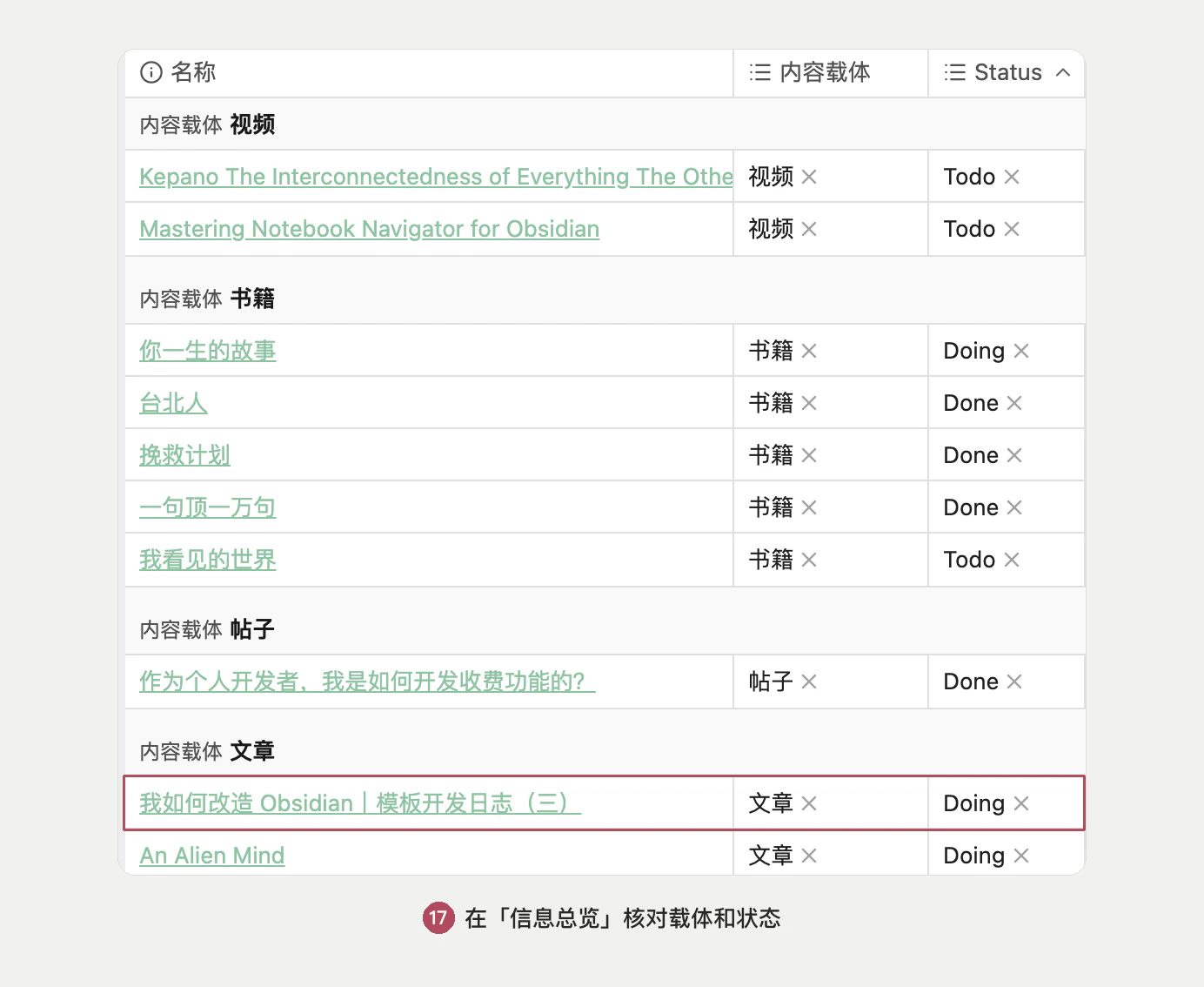Open the An Alien Mind link
Screen dimensions: 1204x987
click(x=212, y=856)
